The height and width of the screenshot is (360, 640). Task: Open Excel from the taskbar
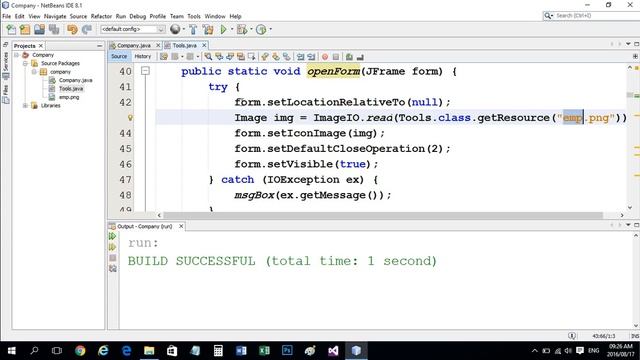coord(264,351)
